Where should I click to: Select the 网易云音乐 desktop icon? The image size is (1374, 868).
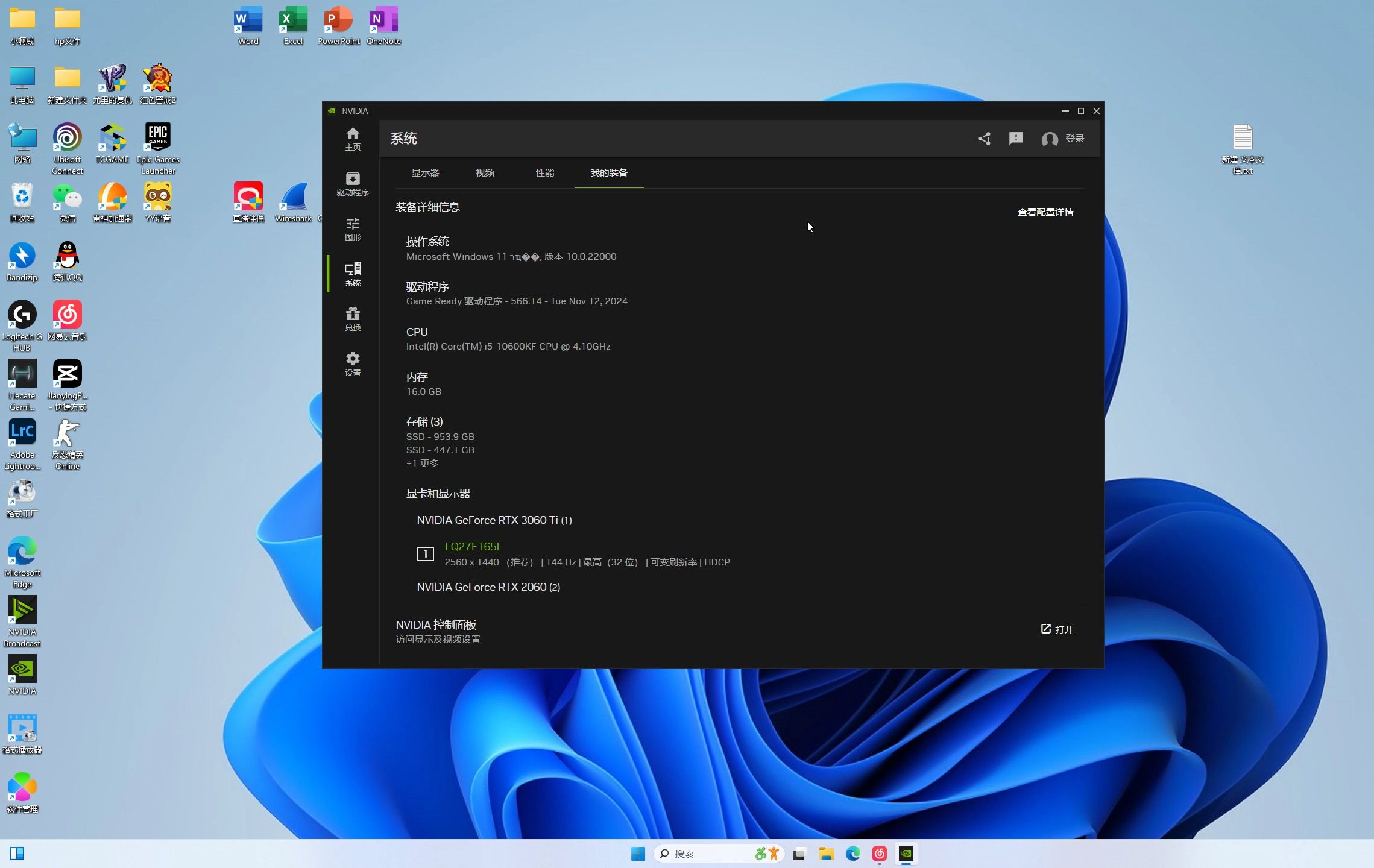pos(68,321)
